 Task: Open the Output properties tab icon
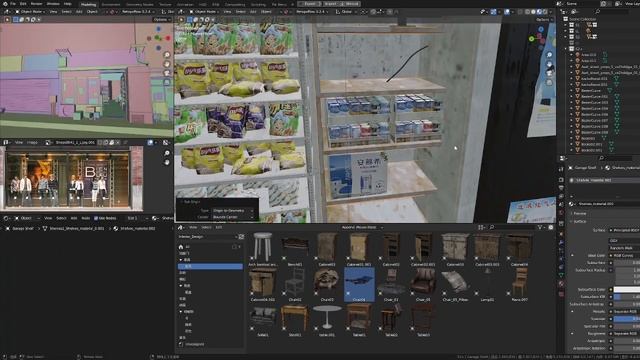tap(561, 188)
